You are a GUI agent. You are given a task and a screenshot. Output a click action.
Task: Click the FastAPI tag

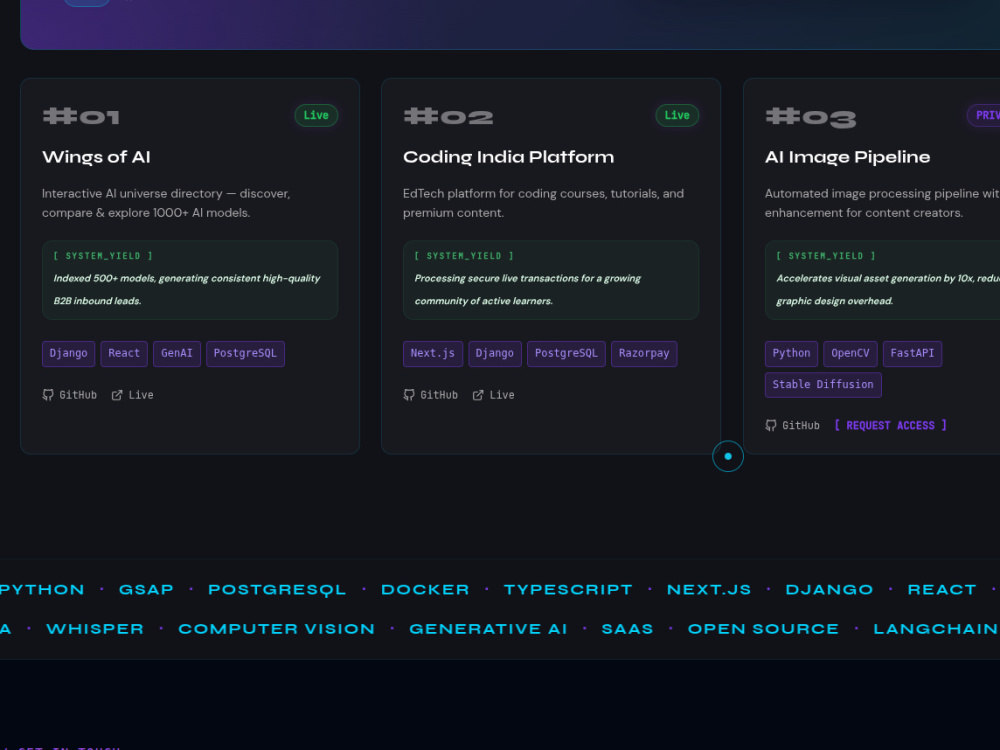pyautogui.click(x=913, y=353)
